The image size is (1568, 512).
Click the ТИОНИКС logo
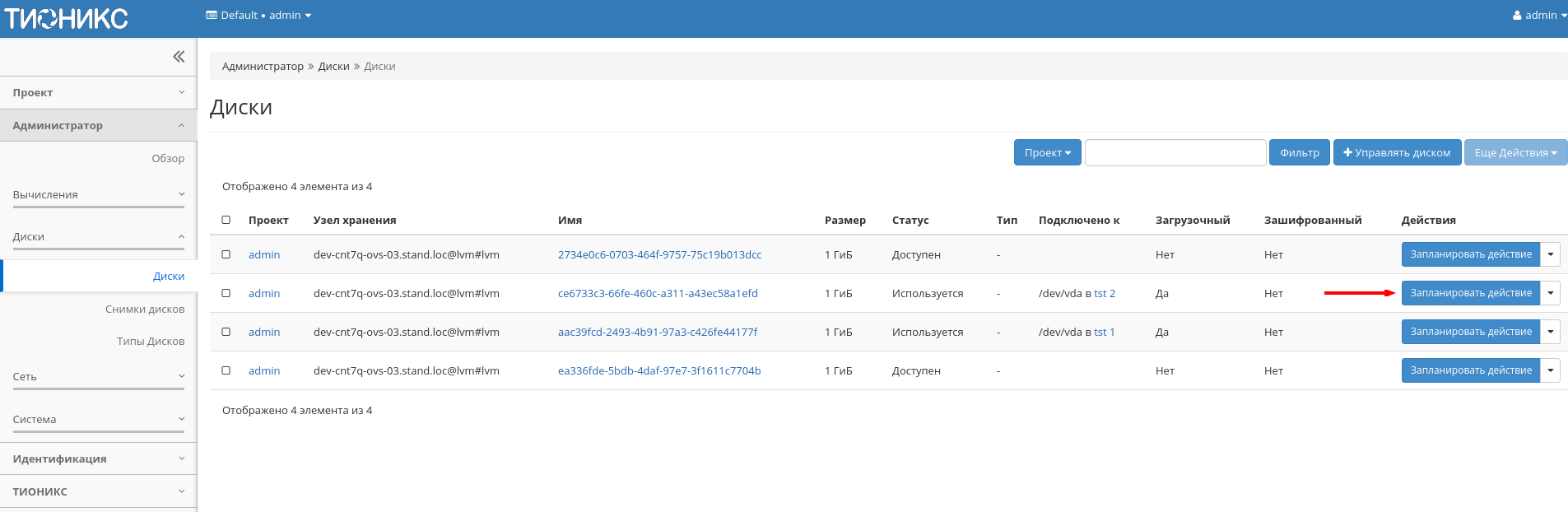(x=67, y=18)
